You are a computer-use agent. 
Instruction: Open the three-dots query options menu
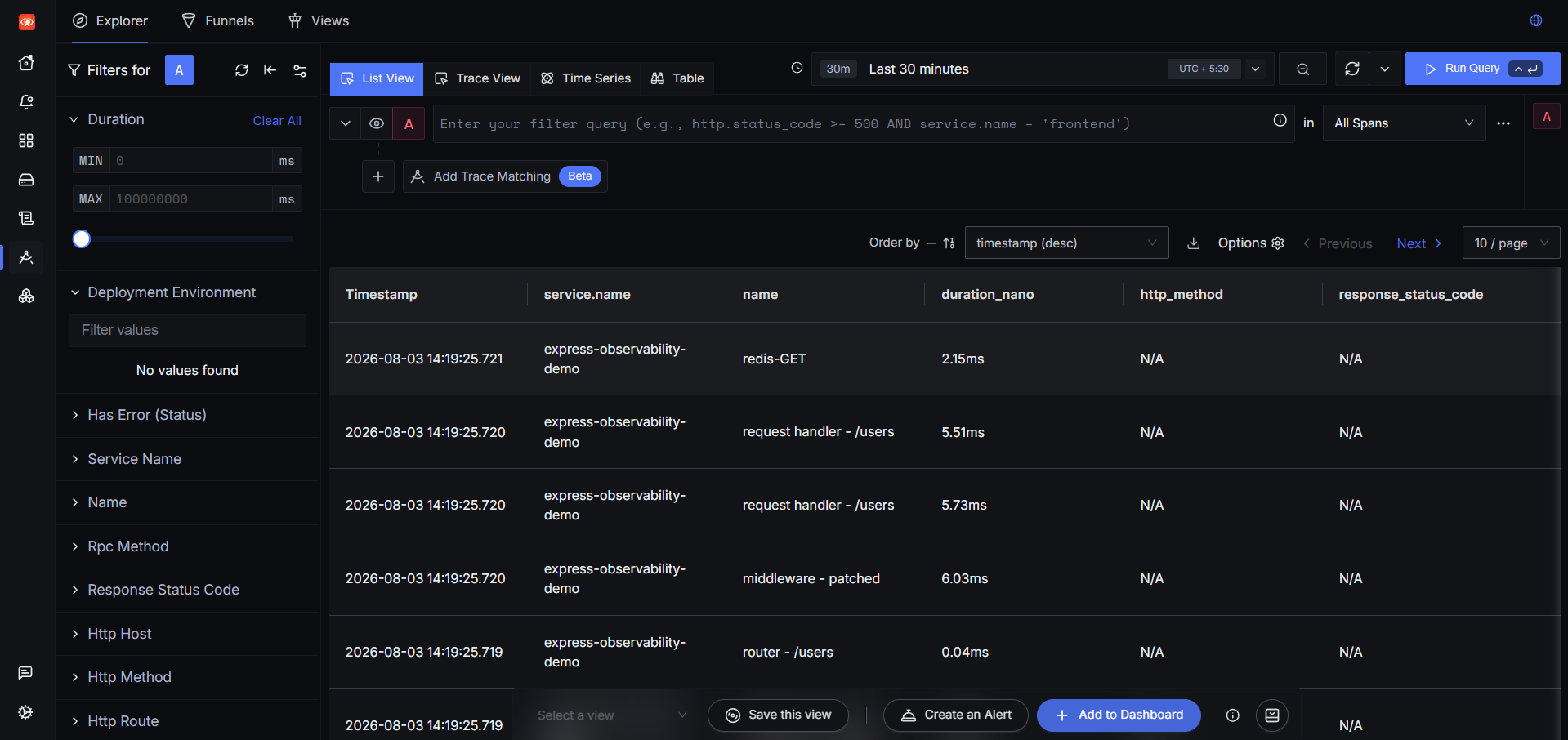click(x=1503, y=123)
